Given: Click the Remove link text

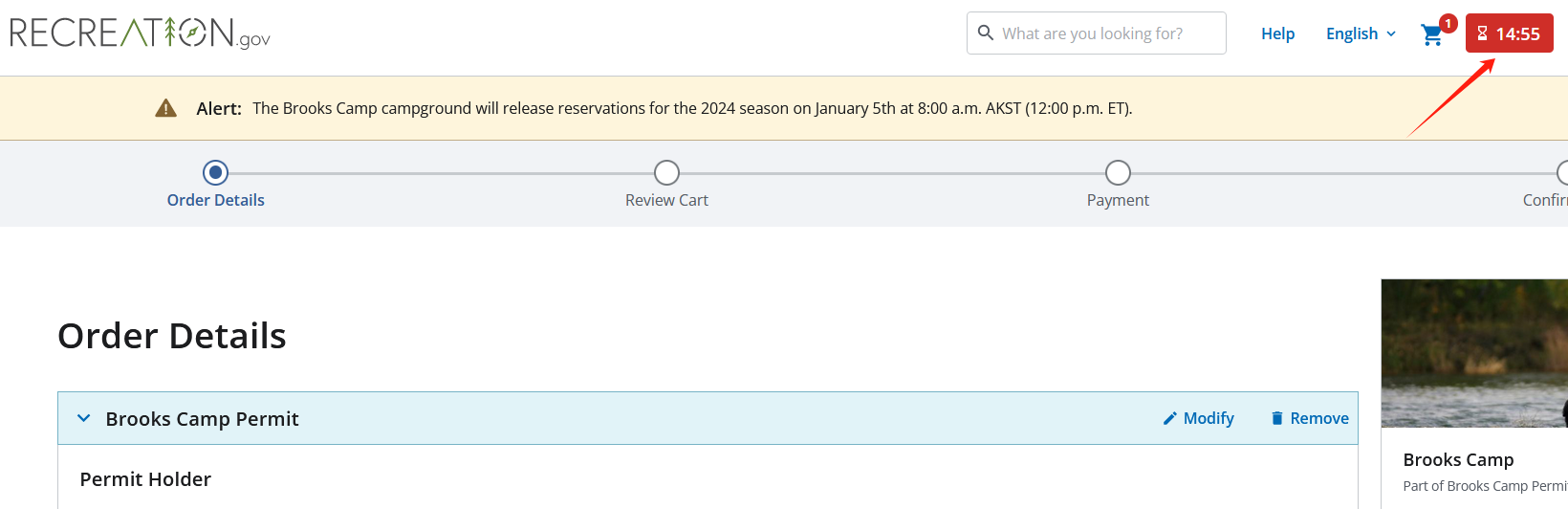Looking at the screenshot, I should click(x=1319, y=418).
